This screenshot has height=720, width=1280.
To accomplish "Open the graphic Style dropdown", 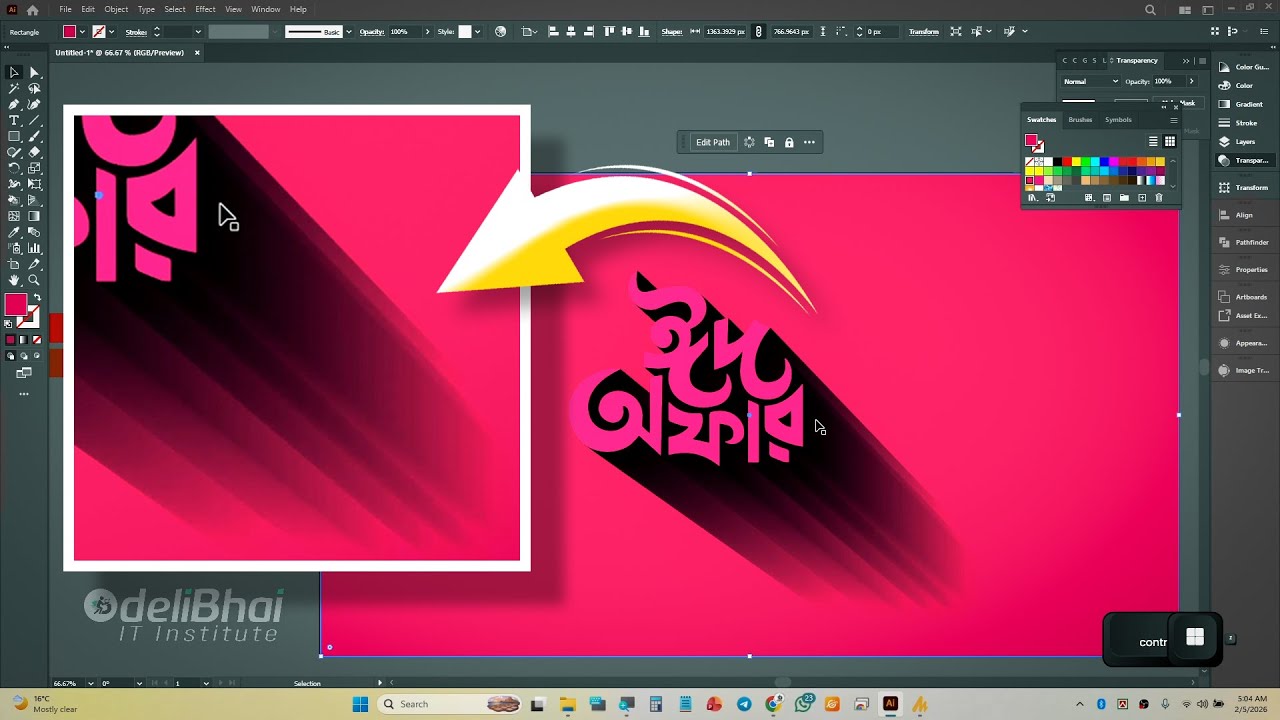I will 477,31.
